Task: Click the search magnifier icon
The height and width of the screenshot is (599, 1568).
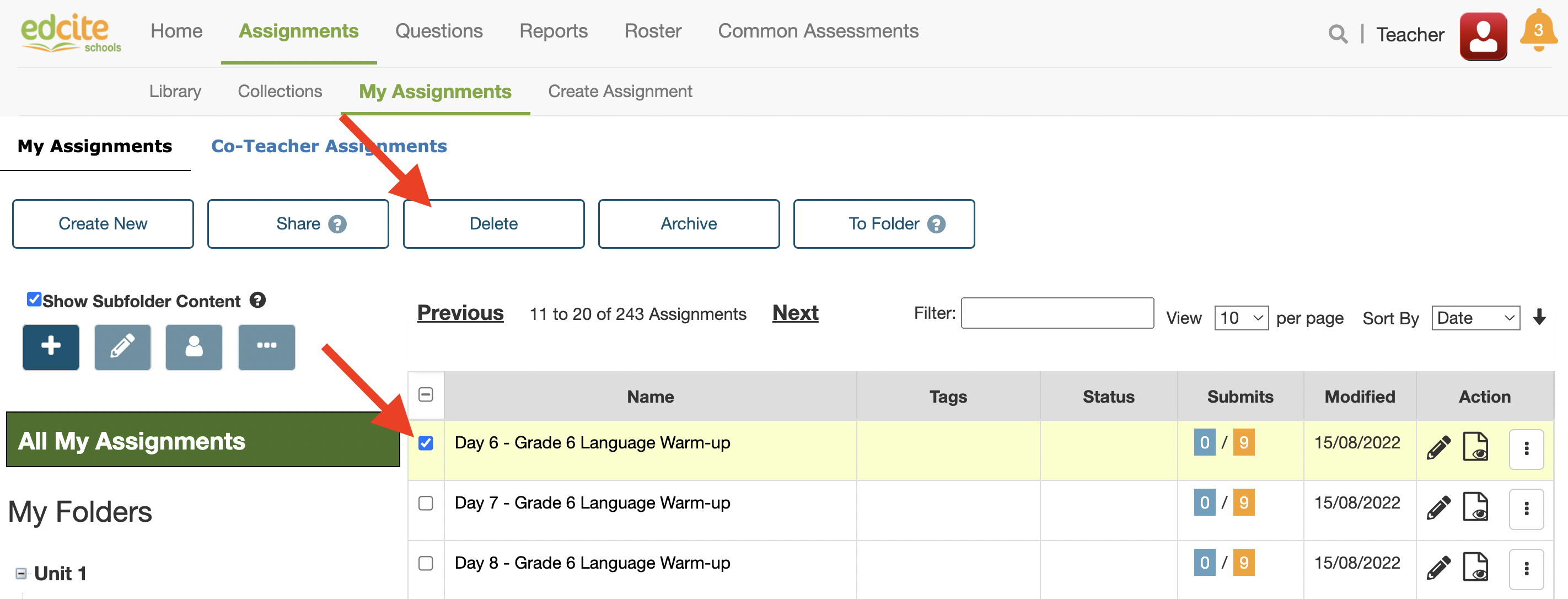Action: [x=1338, y=34]
